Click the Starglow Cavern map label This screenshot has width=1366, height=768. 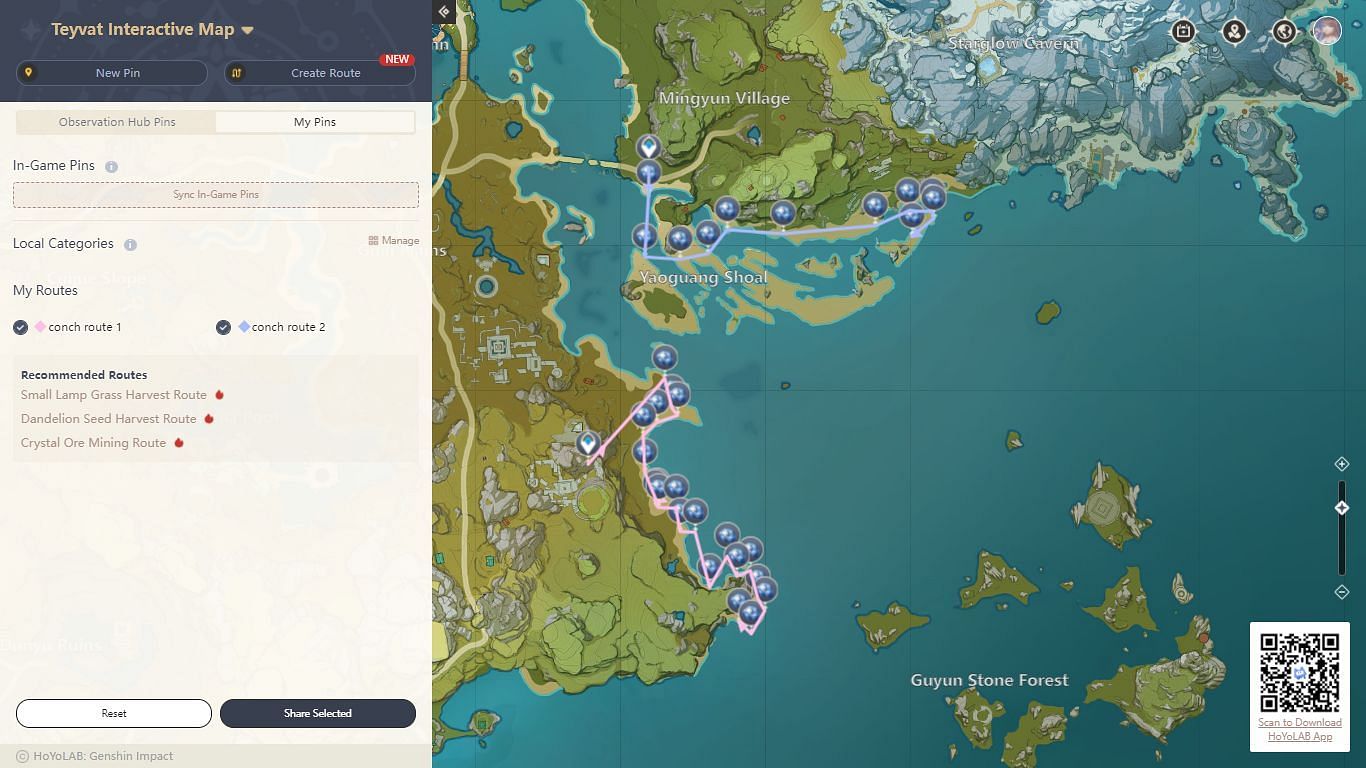coord(1014,44)
